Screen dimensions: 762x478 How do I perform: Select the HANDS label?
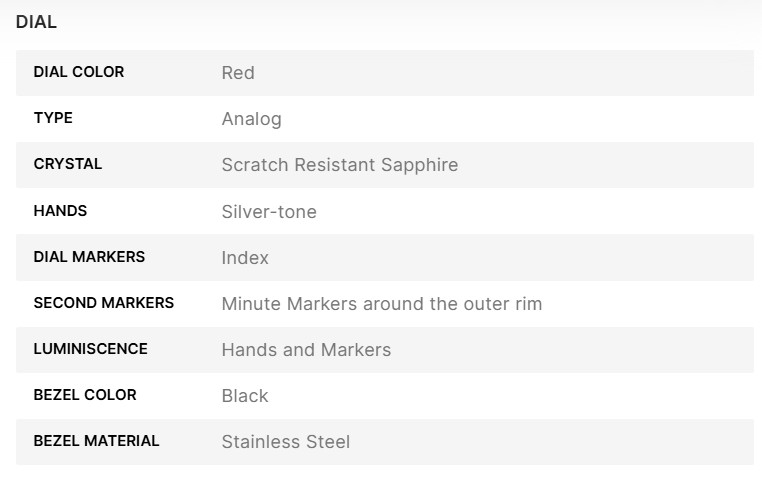pyautogui.click(x=60, y=210)
